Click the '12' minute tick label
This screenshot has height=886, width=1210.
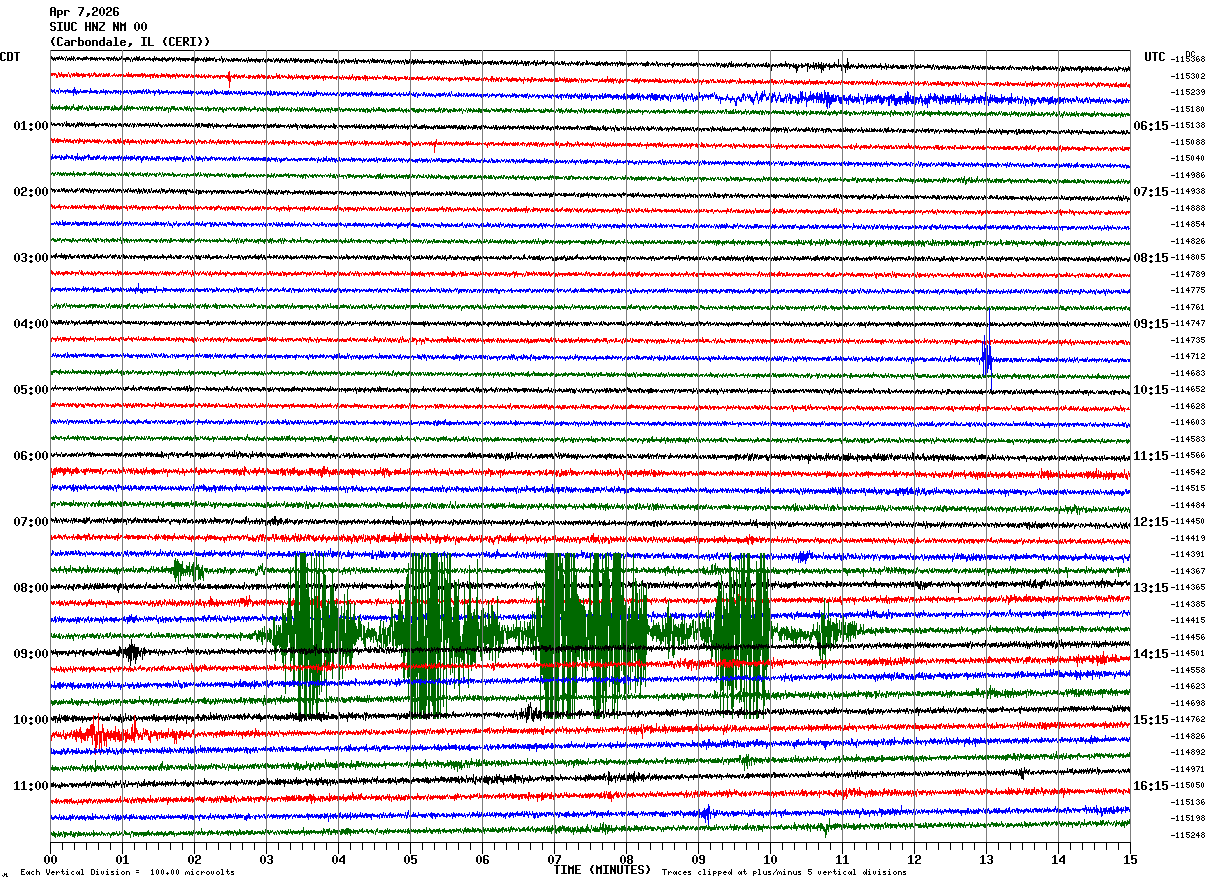click(x=914, y=859)
